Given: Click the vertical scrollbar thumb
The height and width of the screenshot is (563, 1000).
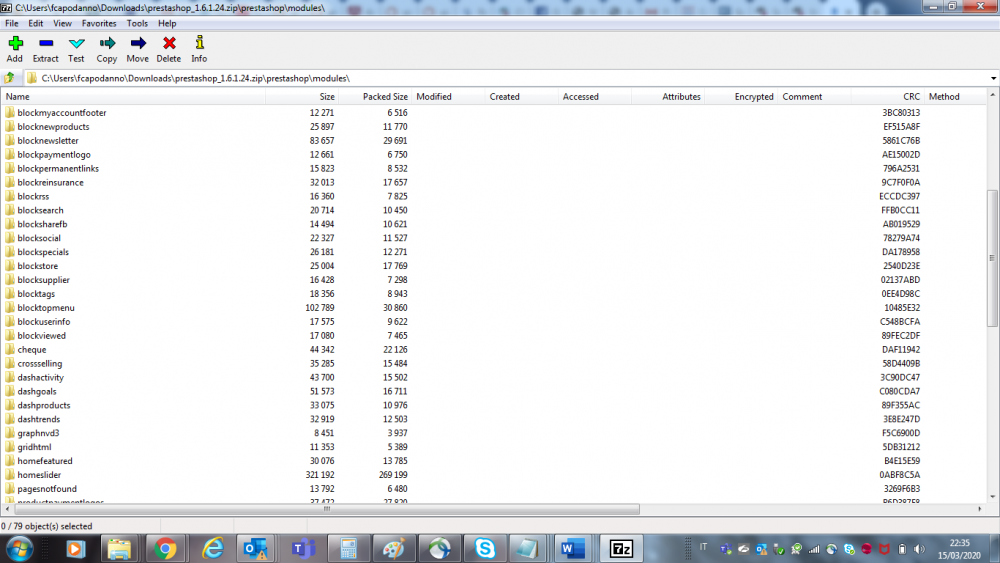Looking at the screenshot, I should click(x=992, y=258).
